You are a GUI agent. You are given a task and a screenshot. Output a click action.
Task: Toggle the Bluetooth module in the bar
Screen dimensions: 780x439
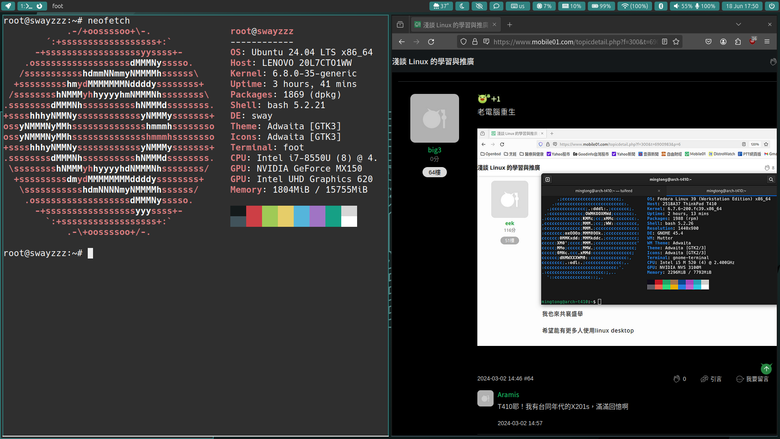click(x=661, y=6)
